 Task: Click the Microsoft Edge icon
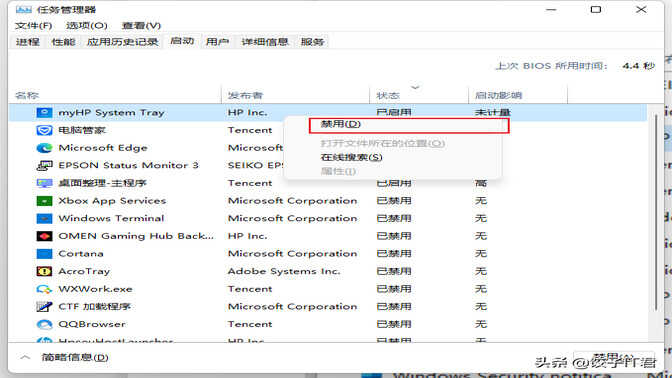[x=44, y=148]
